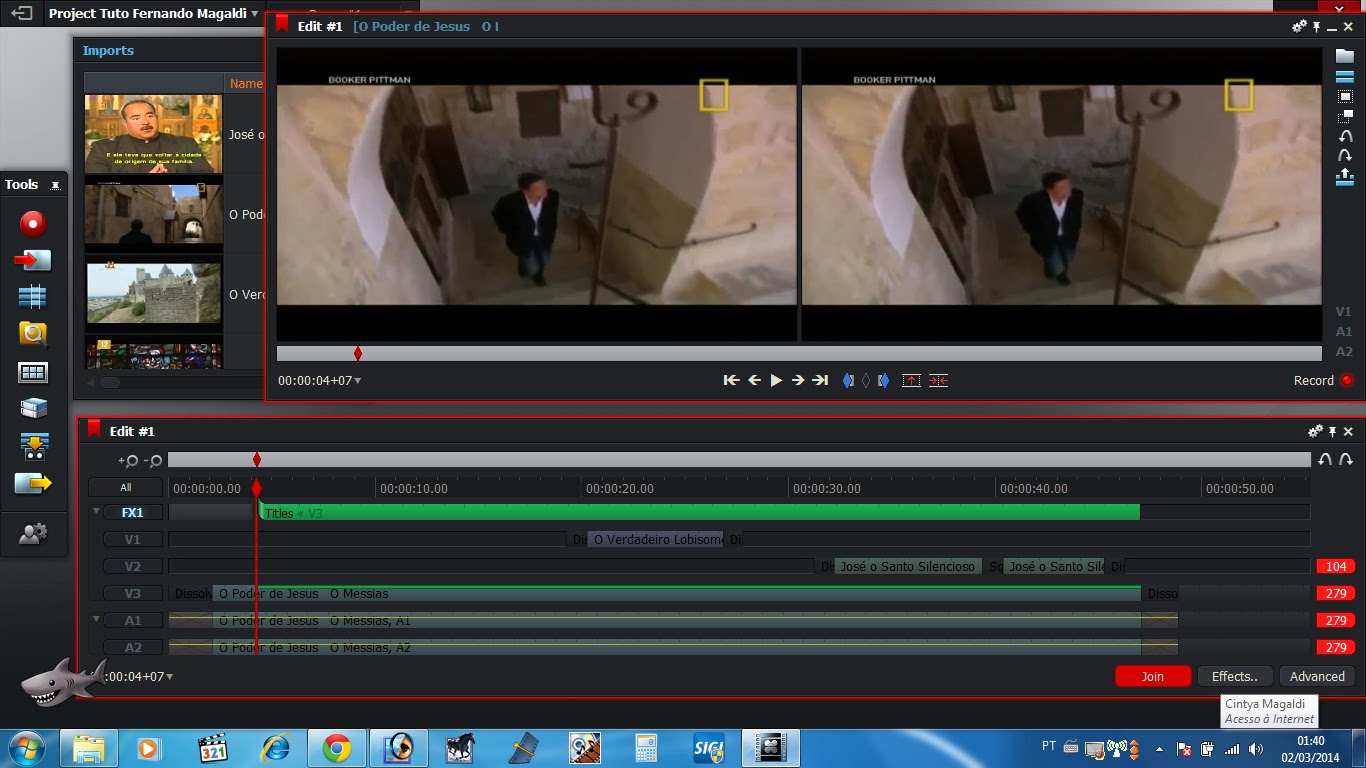
Task: Click the Join button
Action: coord(1153,677)
